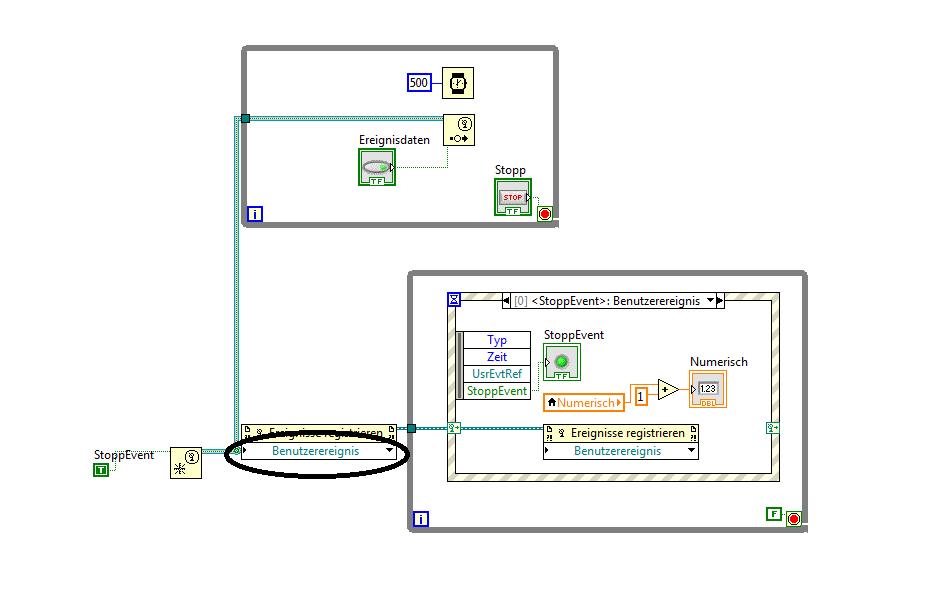Select the UsrEvtRef event data item
The height and width of the screenshot is (589, 933).
[497, 374]
